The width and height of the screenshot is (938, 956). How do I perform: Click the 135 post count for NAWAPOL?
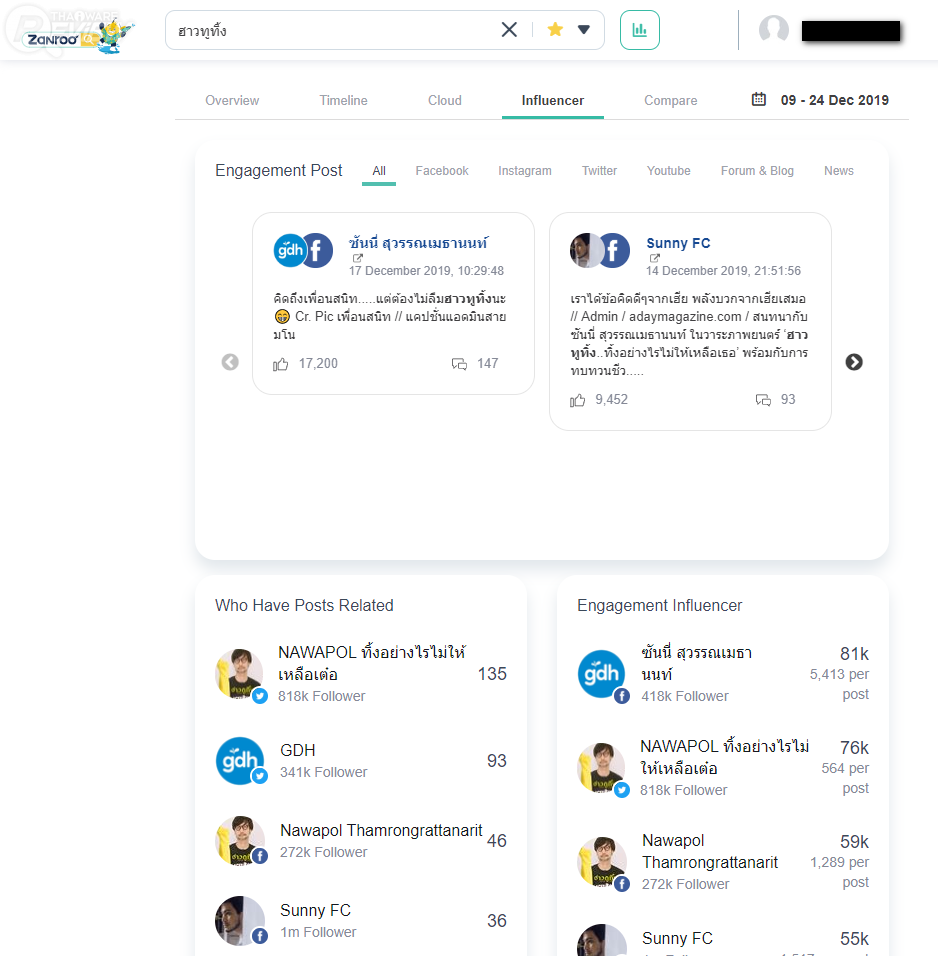[492, 674]
